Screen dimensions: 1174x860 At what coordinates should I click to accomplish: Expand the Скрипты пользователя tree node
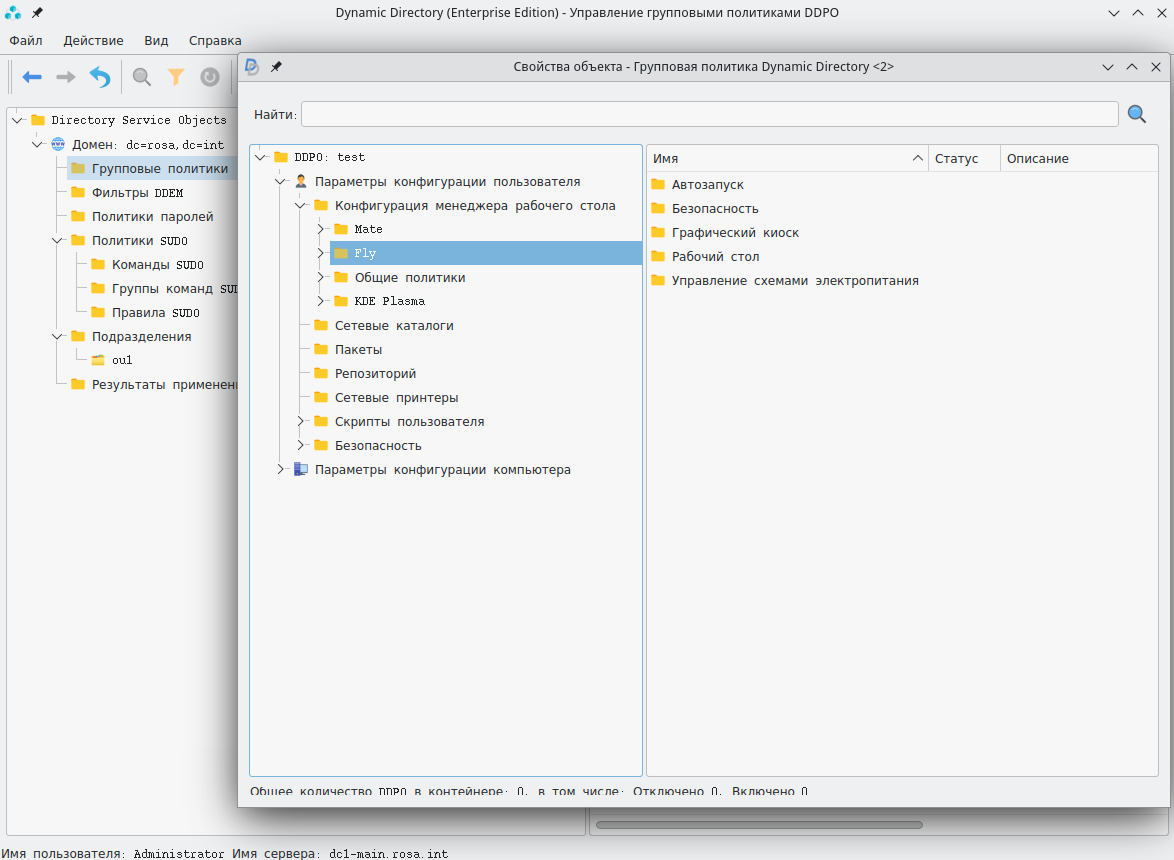coord(301,422)
